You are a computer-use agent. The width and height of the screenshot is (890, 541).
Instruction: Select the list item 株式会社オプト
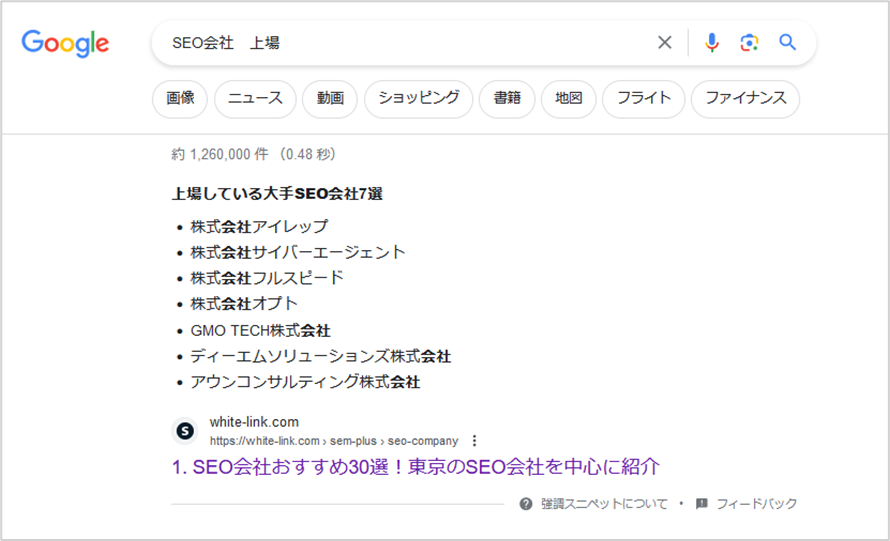(x=244, y=304)
